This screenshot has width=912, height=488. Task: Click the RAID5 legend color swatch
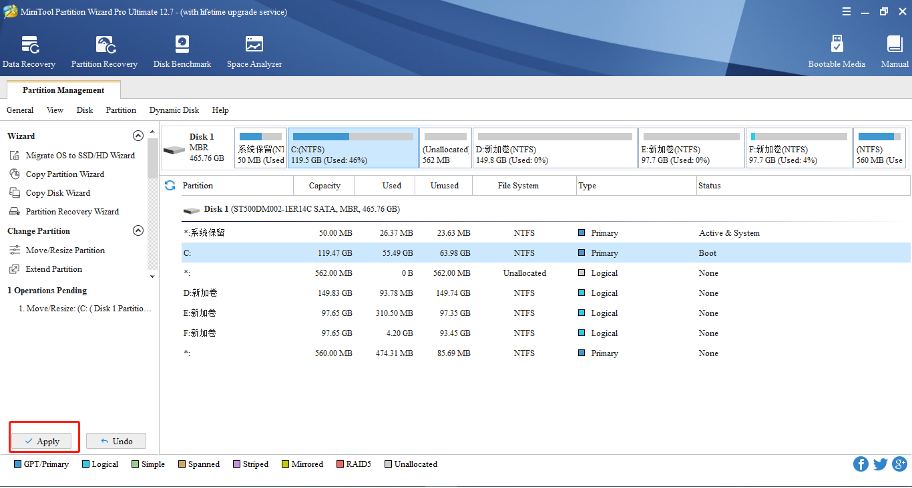point(340,464)
